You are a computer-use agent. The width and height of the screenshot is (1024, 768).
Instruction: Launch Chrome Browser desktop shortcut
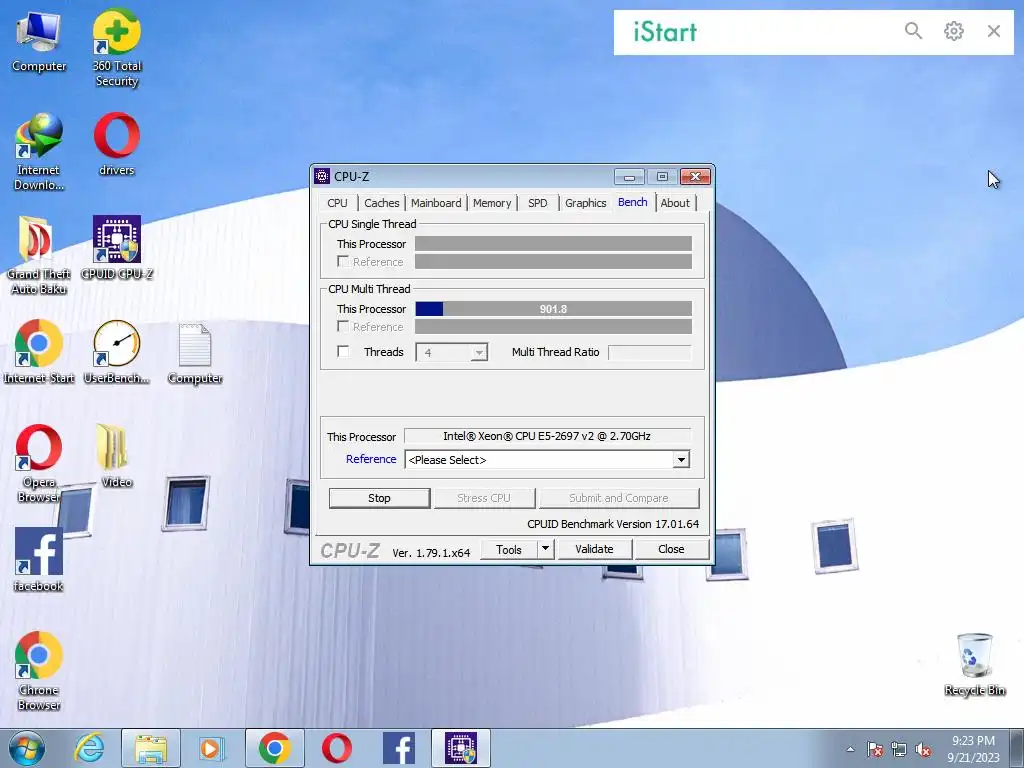pos(39,671)
